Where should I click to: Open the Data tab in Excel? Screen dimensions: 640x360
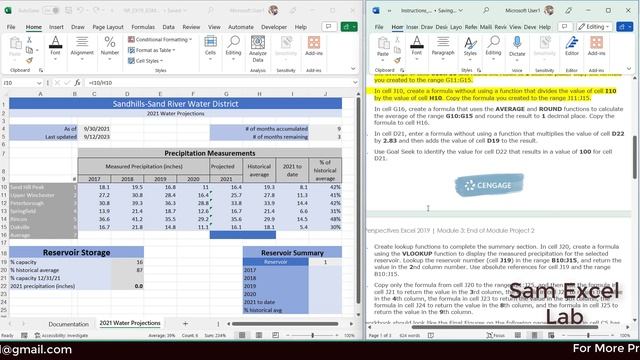pos(168,27)
